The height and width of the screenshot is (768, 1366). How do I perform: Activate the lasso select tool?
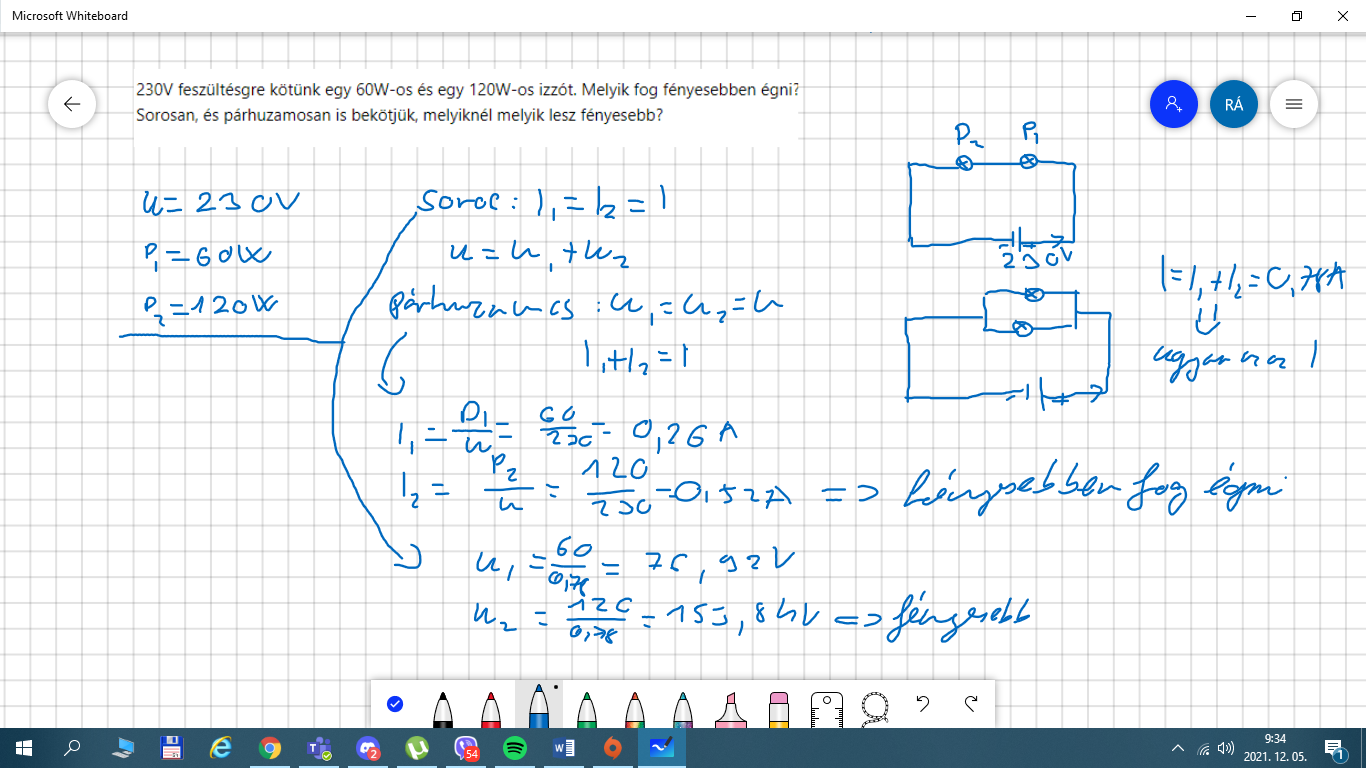coord(875,706)
